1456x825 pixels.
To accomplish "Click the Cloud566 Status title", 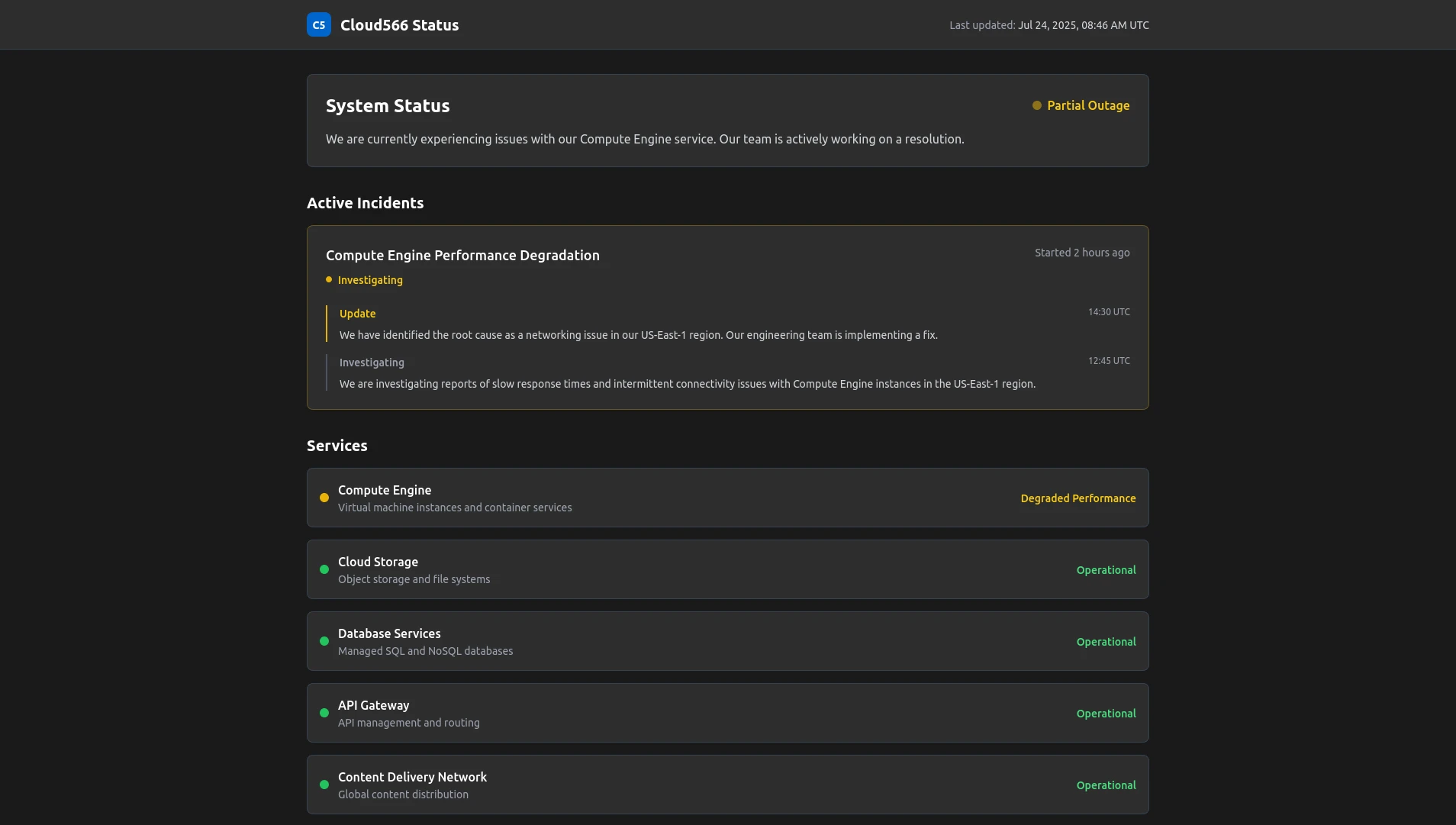I will [399, 25].
